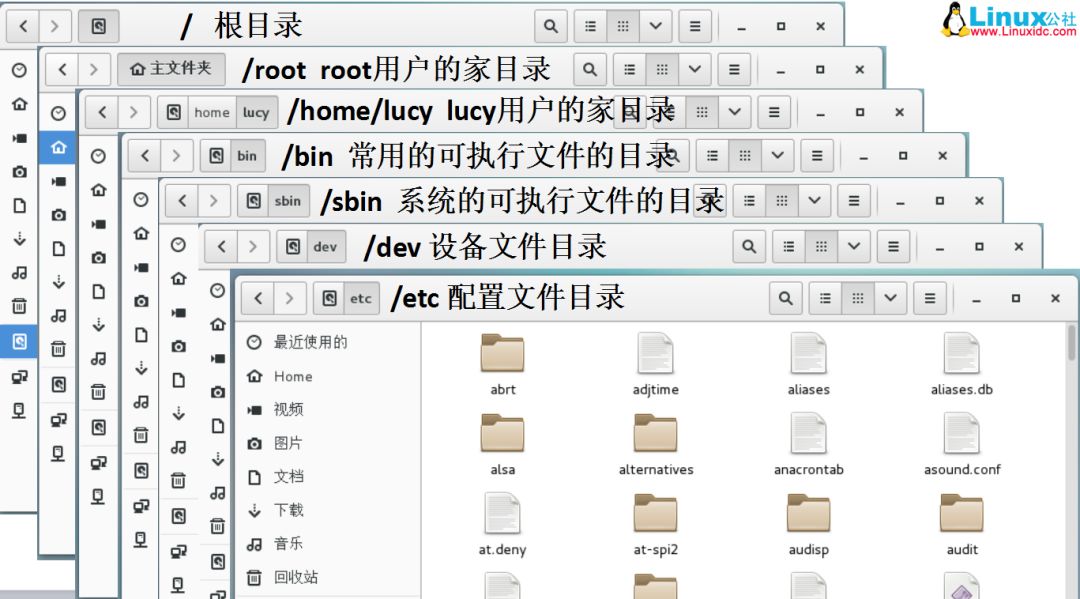Go forward in the /etc window
1080x599 pixels.
click(289, 298)
